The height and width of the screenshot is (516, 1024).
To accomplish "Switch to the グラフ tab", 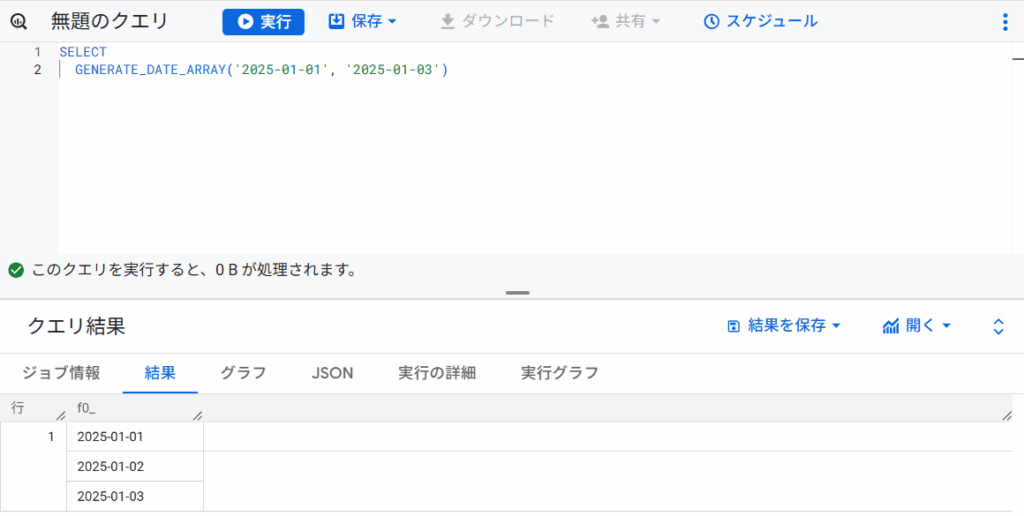I will pyautogui.click(x=244, y=373).
